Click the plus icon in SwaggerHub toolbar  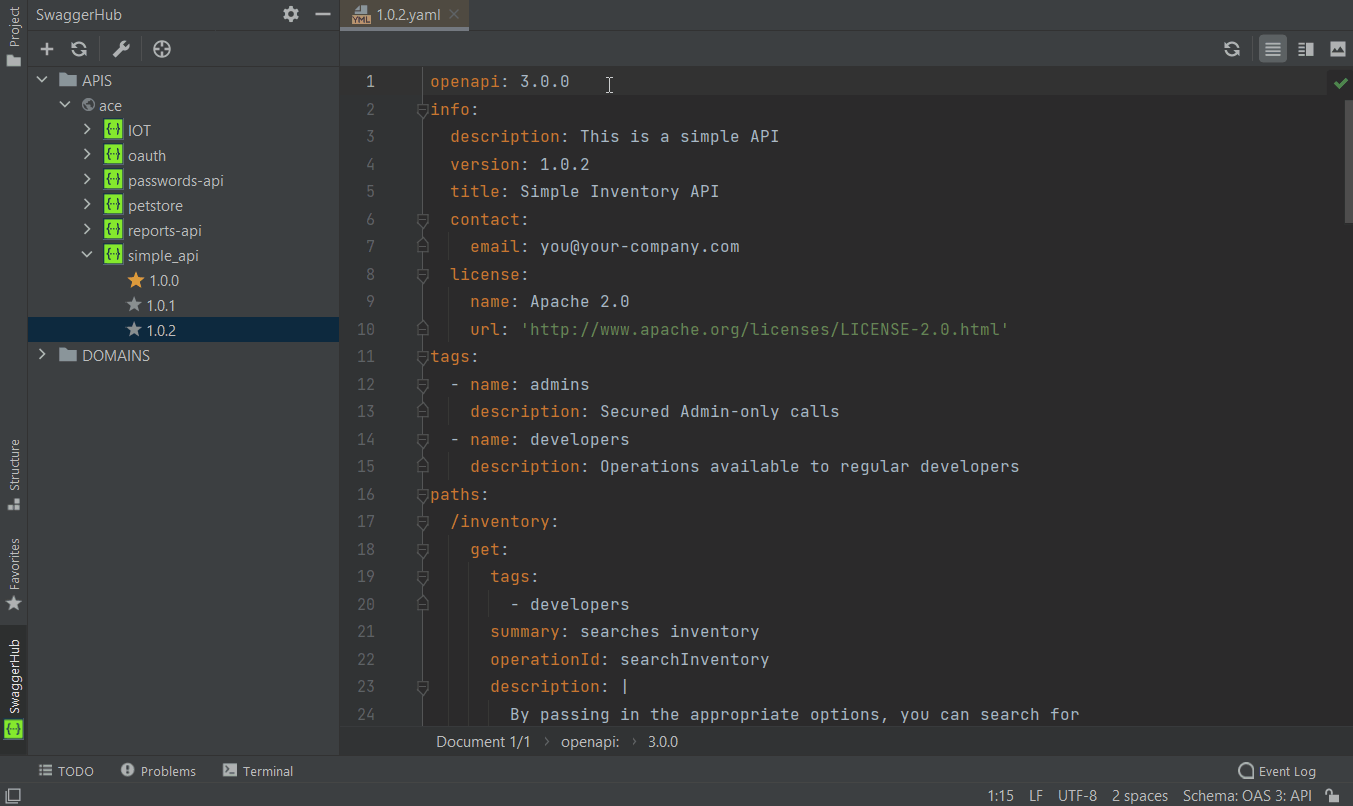click(x=47, y=49)
